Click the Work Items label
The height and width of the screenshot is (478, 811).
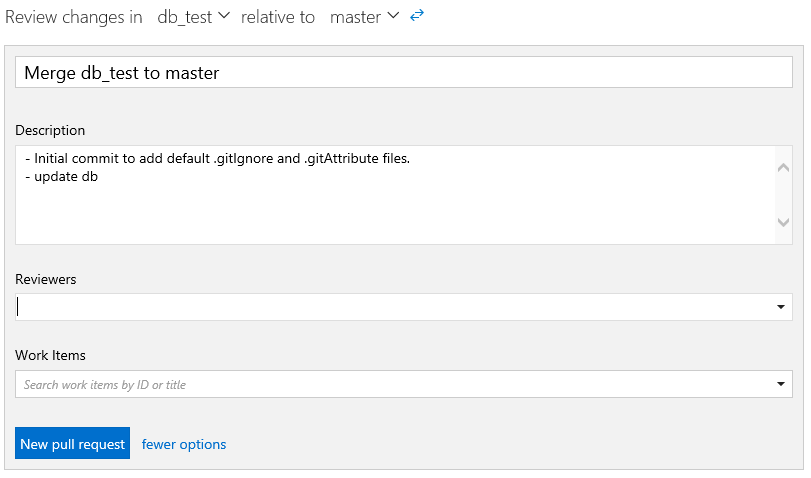[50, 355]
